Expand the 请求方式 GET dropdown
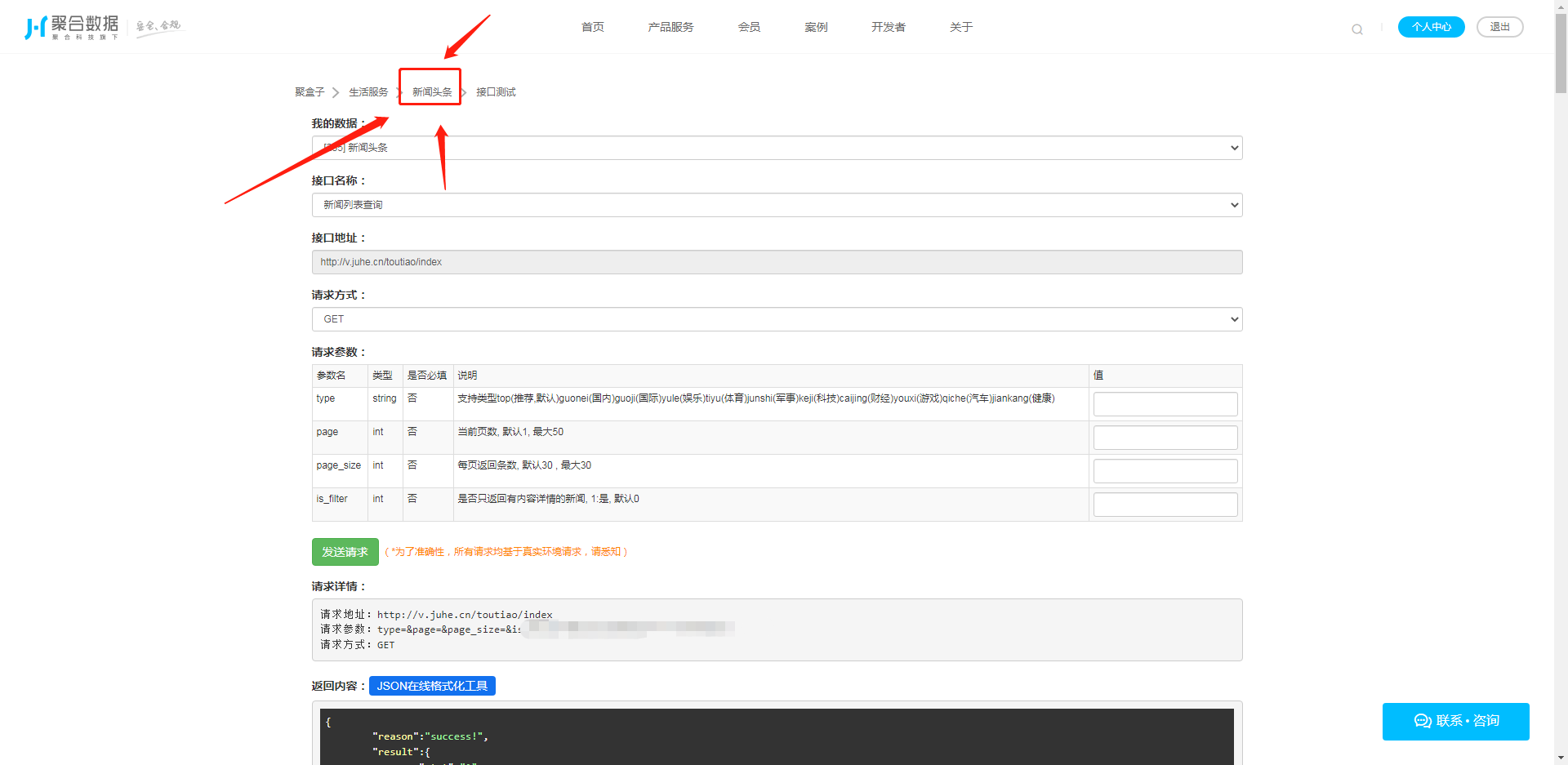This screenshot has width=1568, height=765. pyautogui.click(x=777, y=319)
